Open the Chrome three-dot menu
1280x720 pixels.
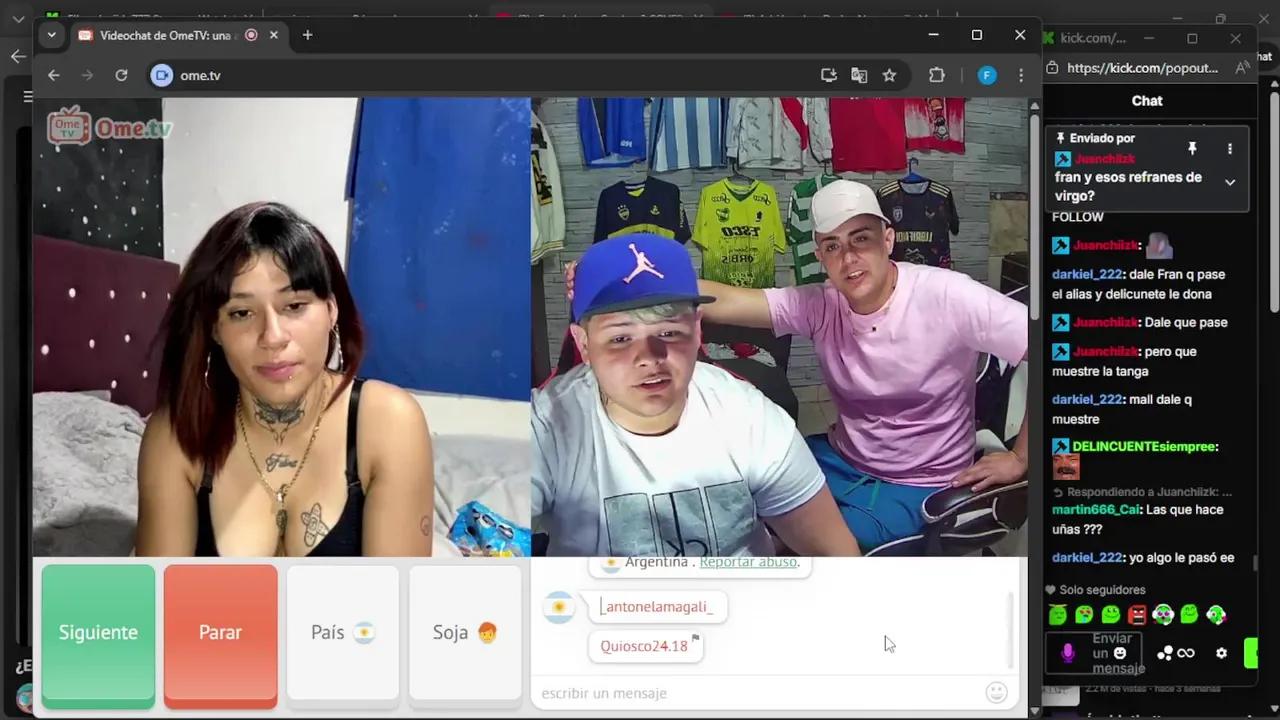[1020, 75]
